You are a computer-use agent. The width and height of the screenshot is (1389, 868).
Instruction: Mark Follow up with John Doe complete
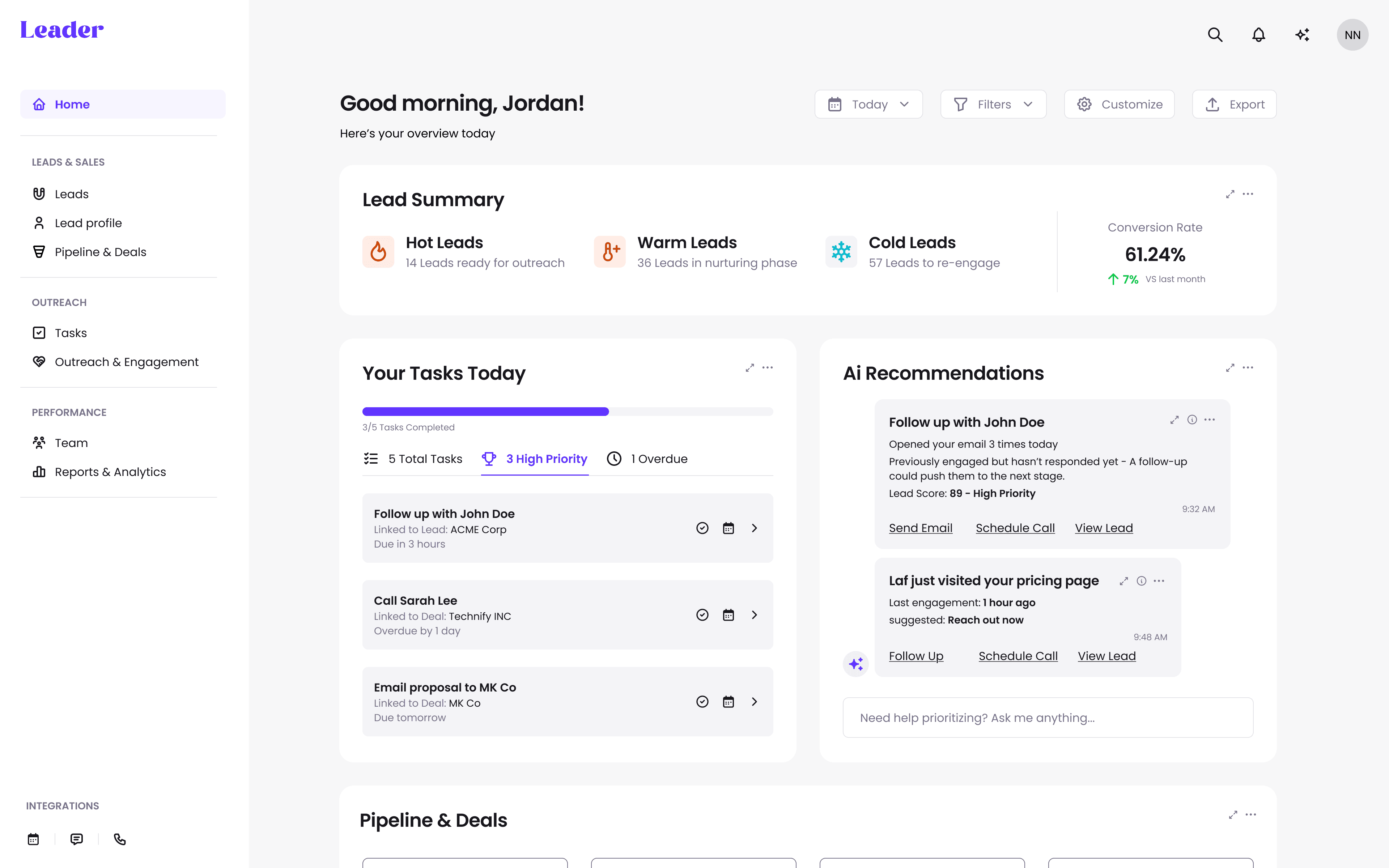(x=702, y=528)
